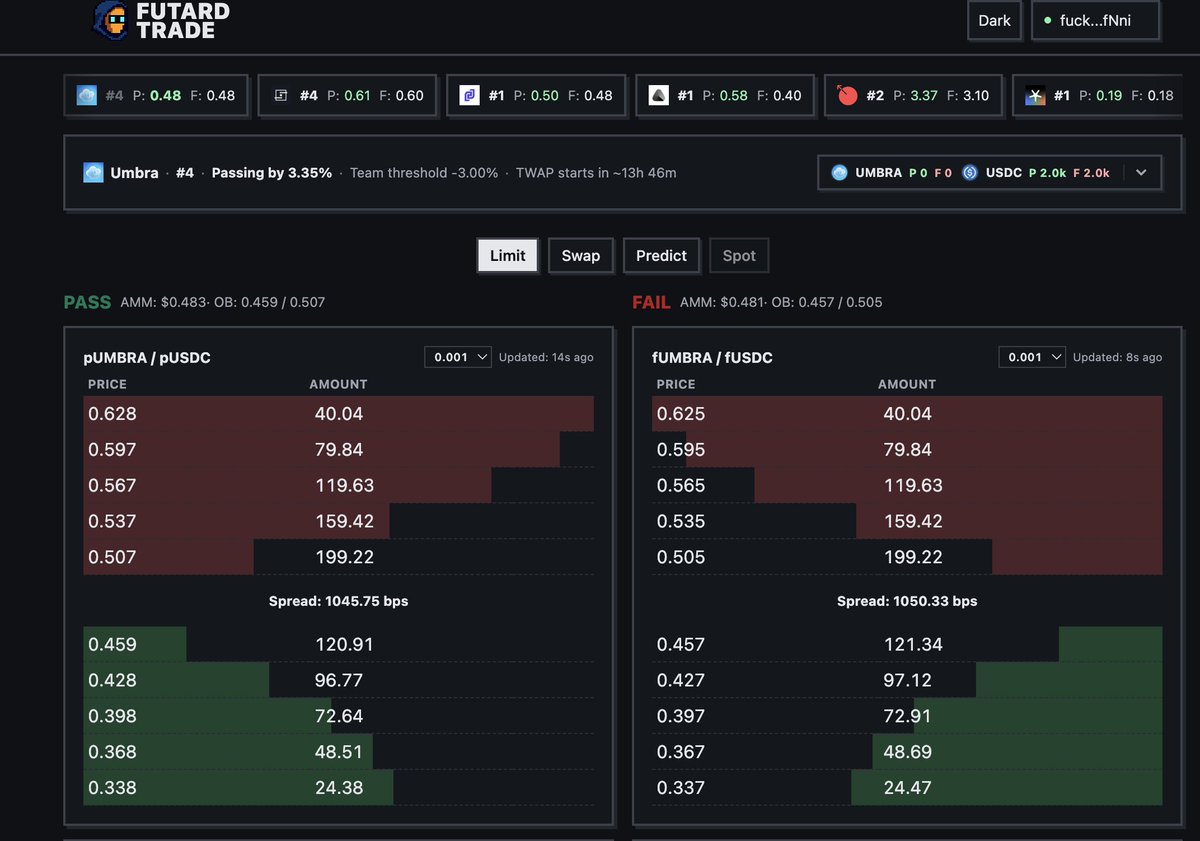Click the square icon in P: 0.61 ticker card
The image size is (1200, 841).
(281, 96)
